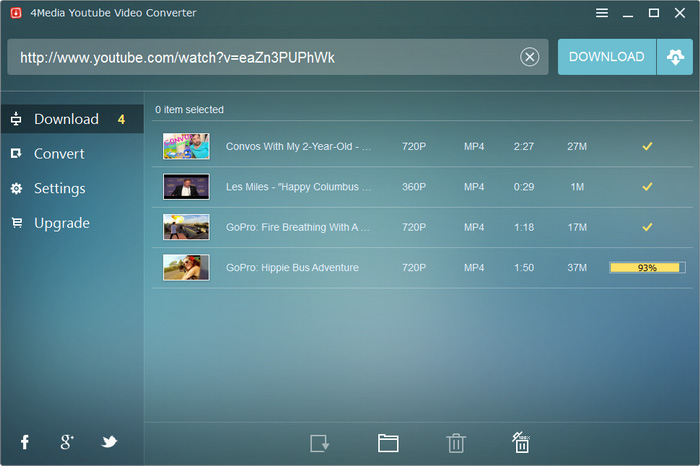Click the 93% download progress bar
700x466 pixels.
coord(647,267)
